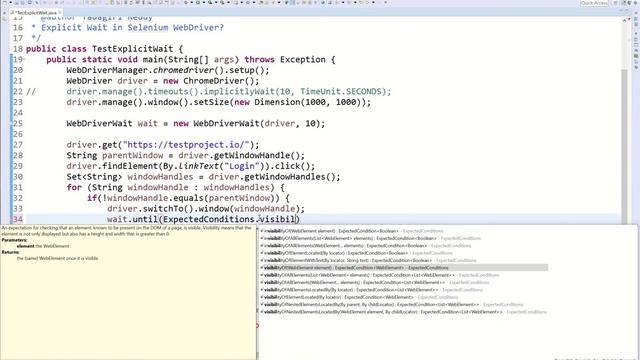Focus the Quick Access search field
Viewport: 640px width, 360px height.
(x=594, y=3)
